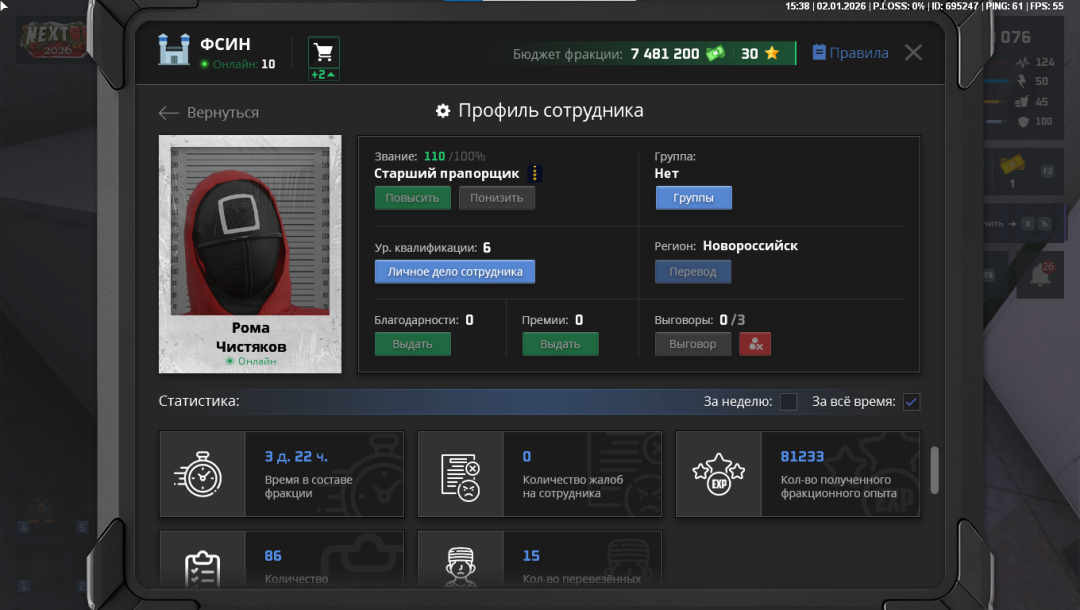
Task: Open the faction shop cart icon
Action: click(x=323, y=52)
